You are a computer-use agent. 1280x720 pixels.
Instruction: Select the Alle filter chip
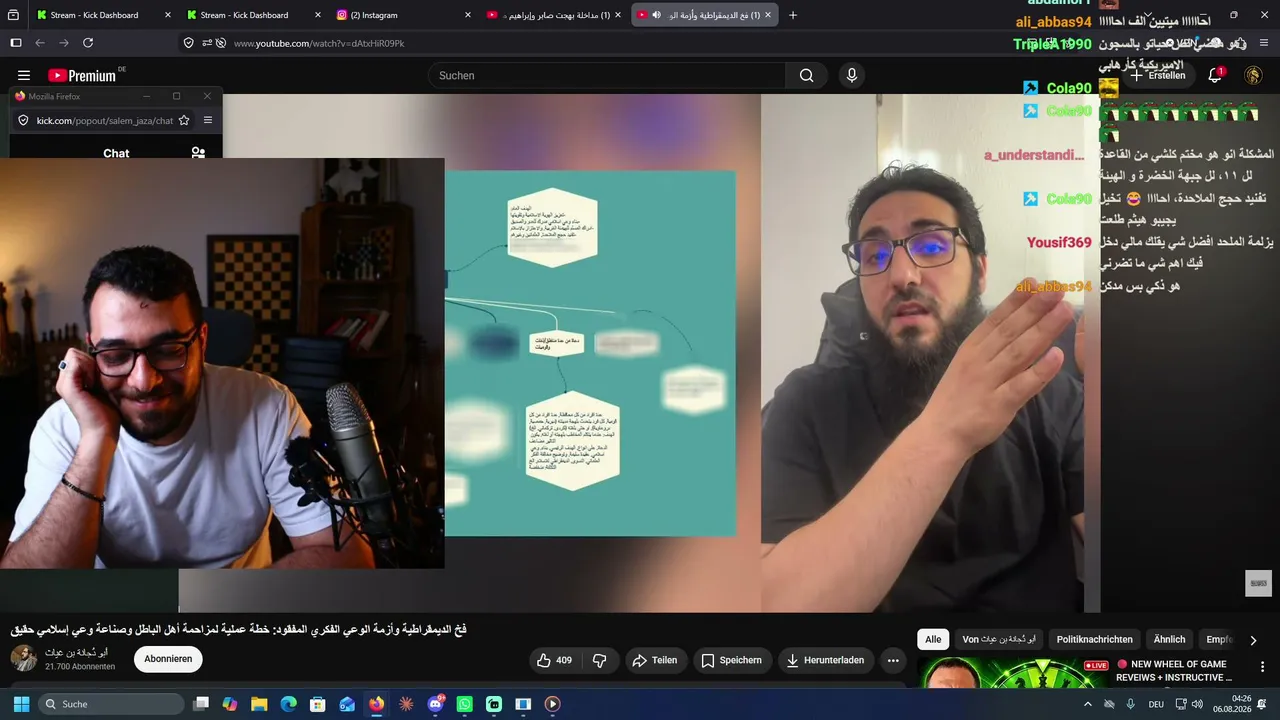coord(933,640)
